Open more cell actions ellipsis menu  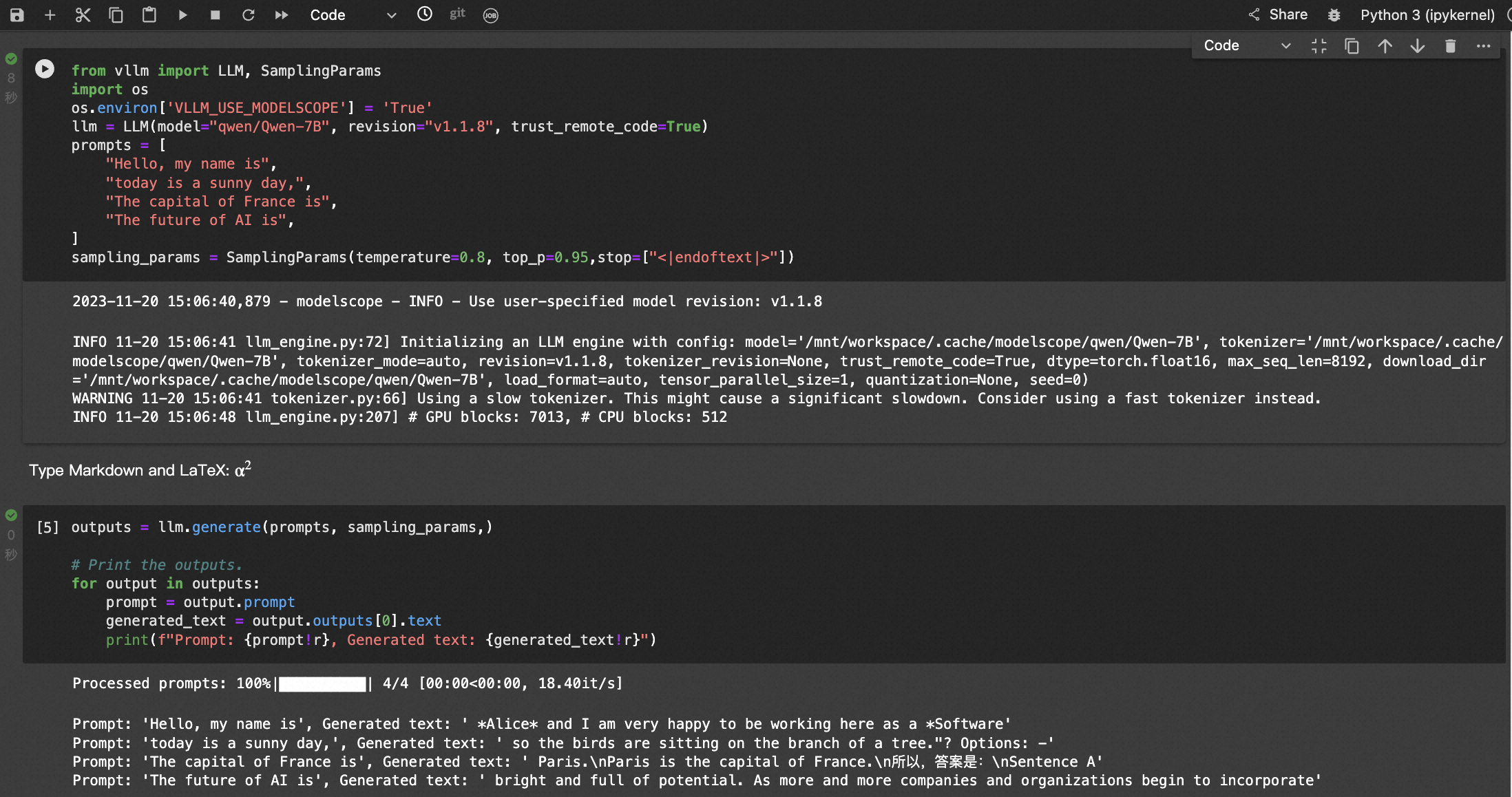pos(1483,45)
